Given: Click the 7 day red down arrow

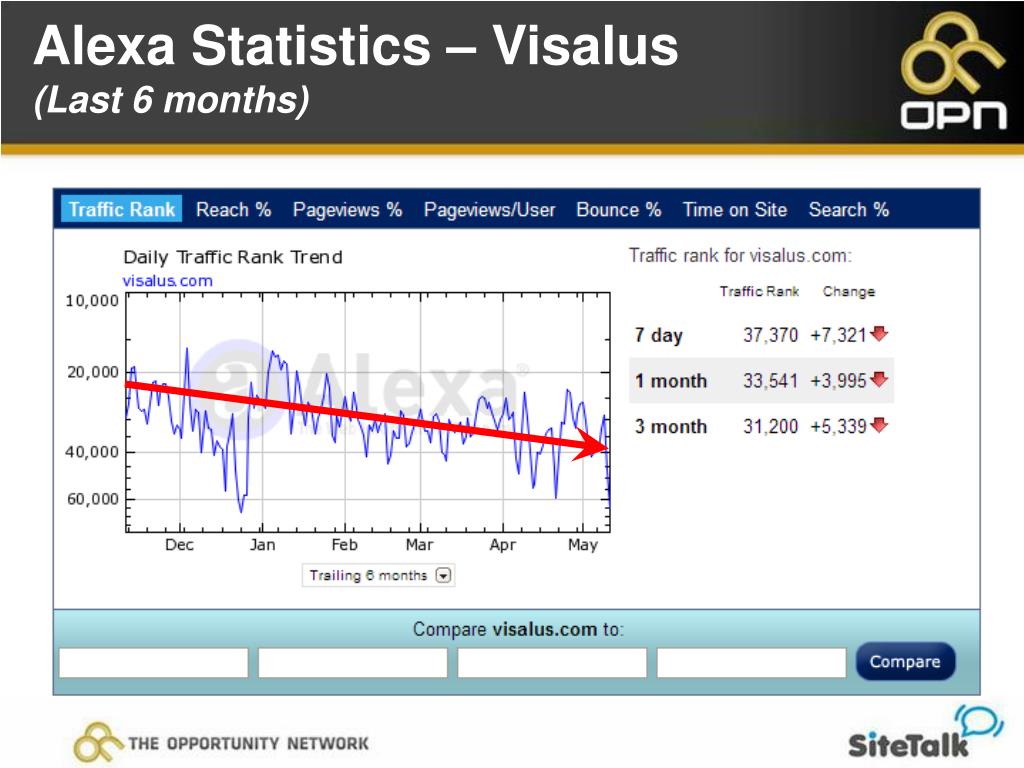Looking at the screenshot, I should tap(879, 334).
